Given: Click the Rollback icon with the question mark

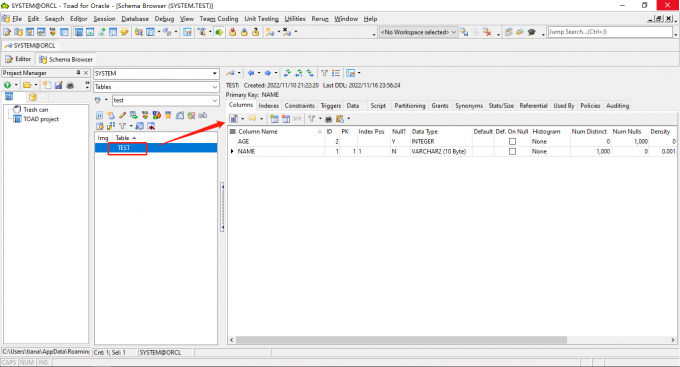Looking at the screenshot, I should pyautogui.click(x=255, y=32).
